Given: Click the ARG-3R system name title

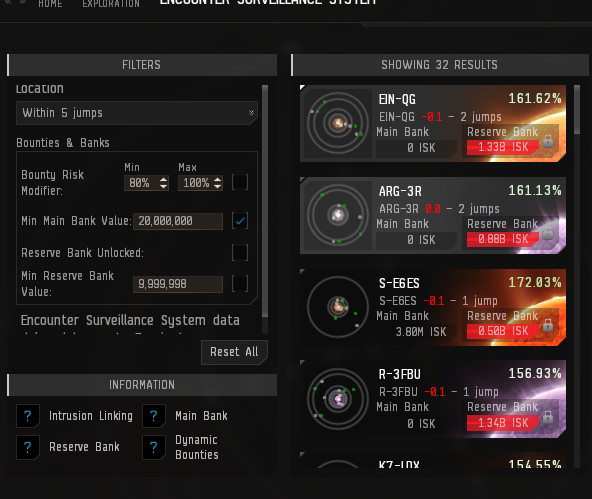Looking at the screenshot, I should coord(400,191).
